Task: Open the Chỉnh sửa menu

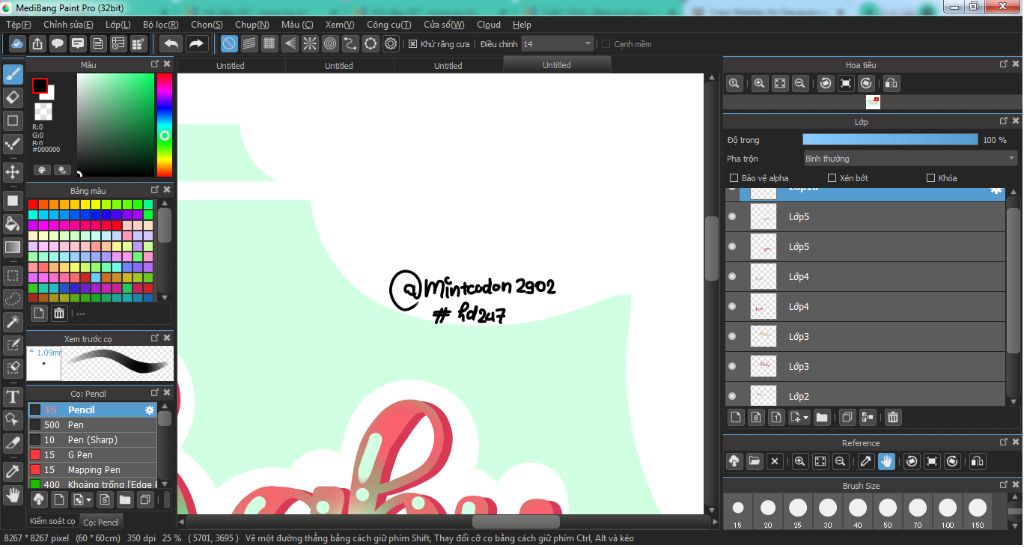Action: point(68,25)
